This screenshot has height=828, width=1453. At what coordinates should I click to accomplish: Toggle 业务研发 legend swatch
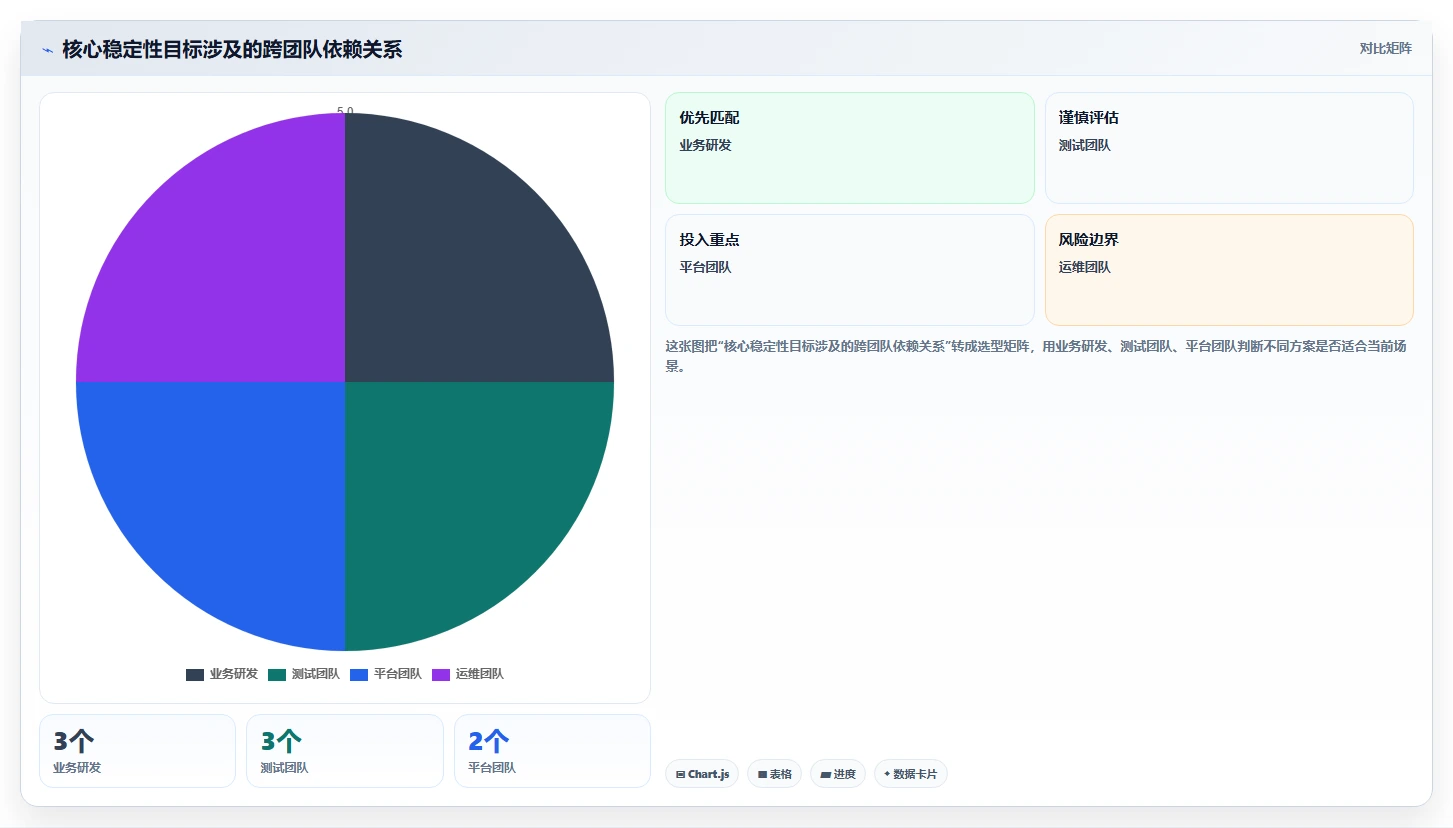(x=195, y=675)
